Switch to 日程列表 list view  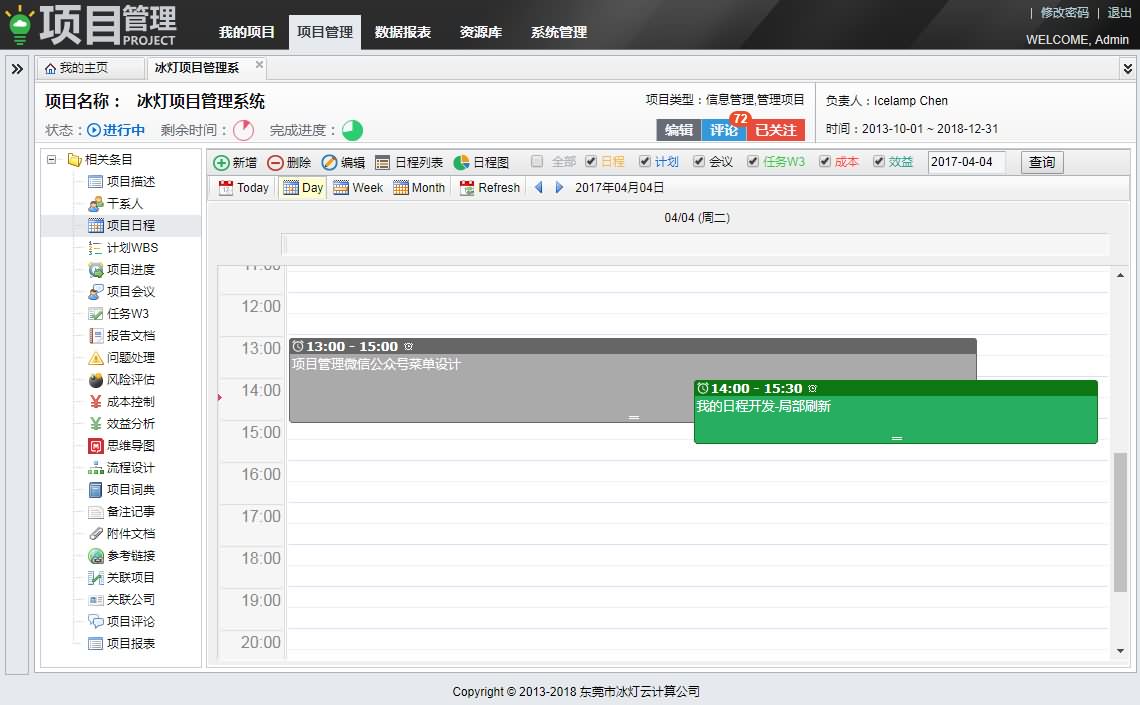(x=409, y=162)
